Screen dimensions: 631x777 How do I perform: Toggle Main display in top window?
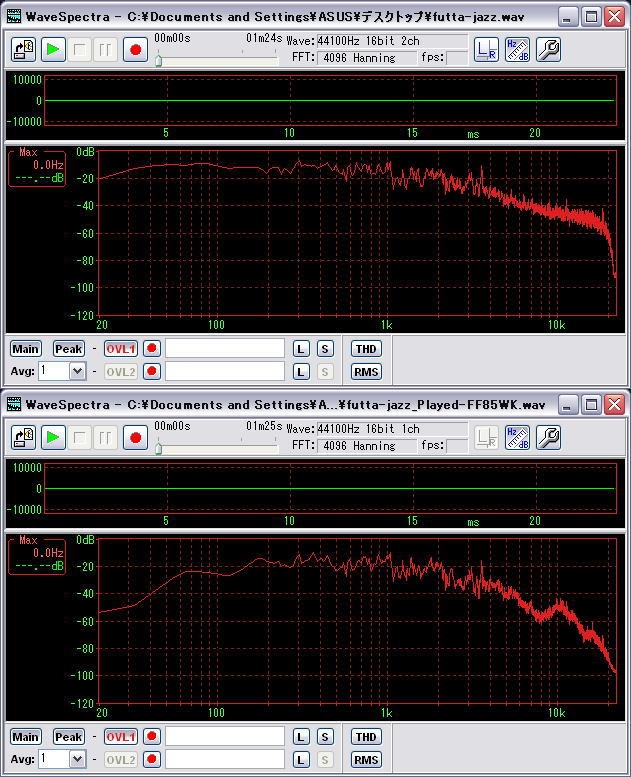tap(25, 349)
